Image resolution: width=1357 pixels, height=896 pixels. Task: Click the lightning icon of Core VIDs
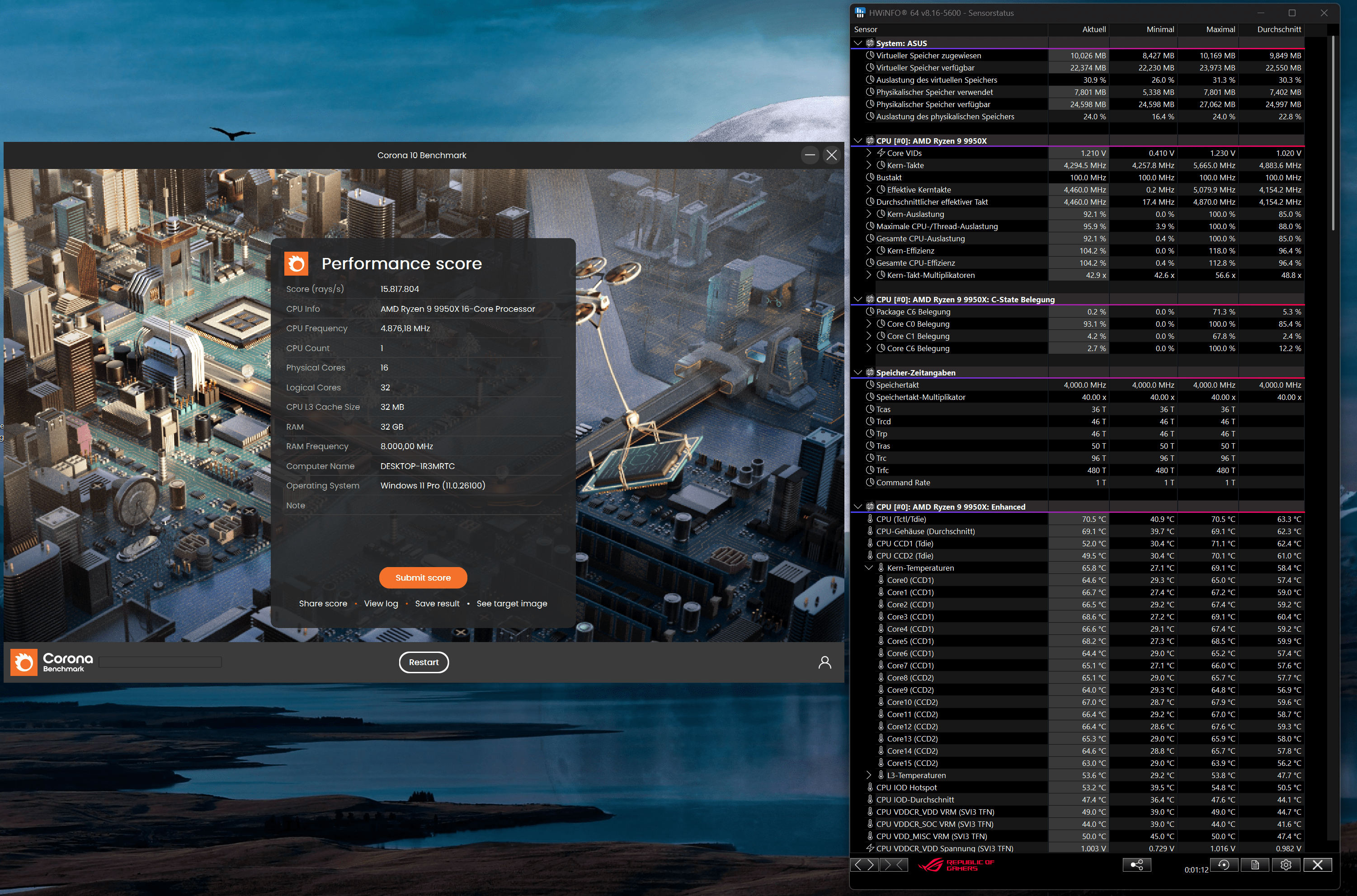(x=881, y=153)
